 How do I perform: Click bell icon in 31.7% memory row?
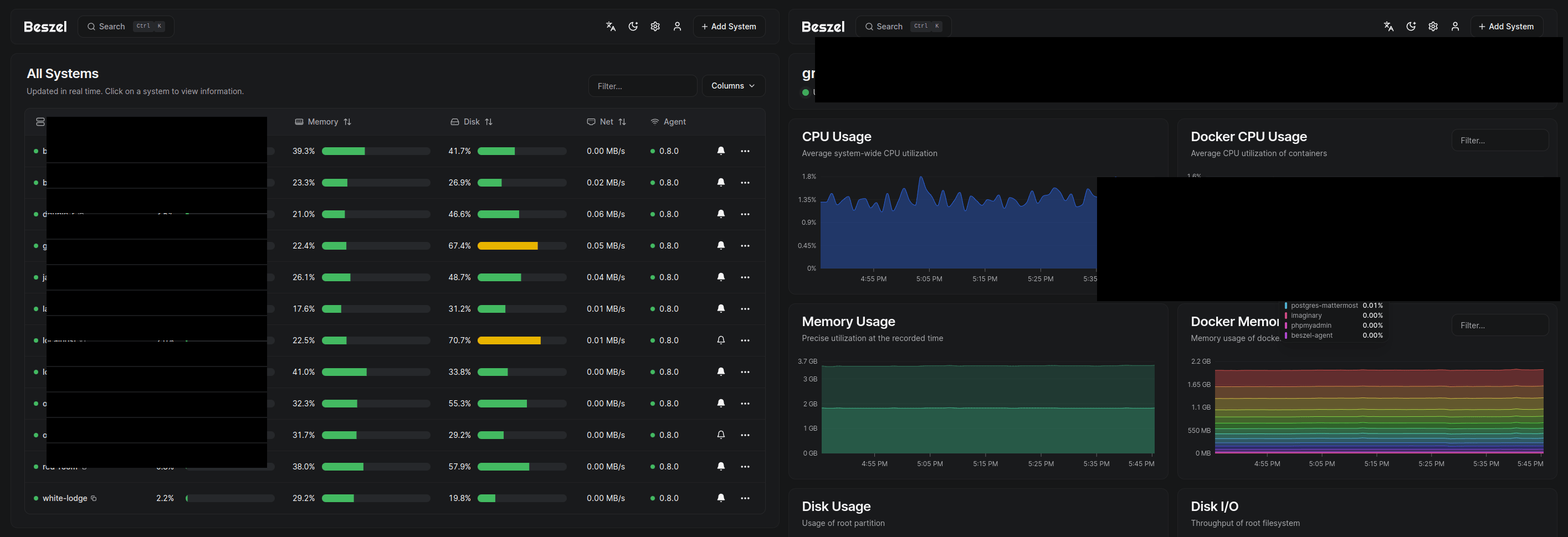721,435
